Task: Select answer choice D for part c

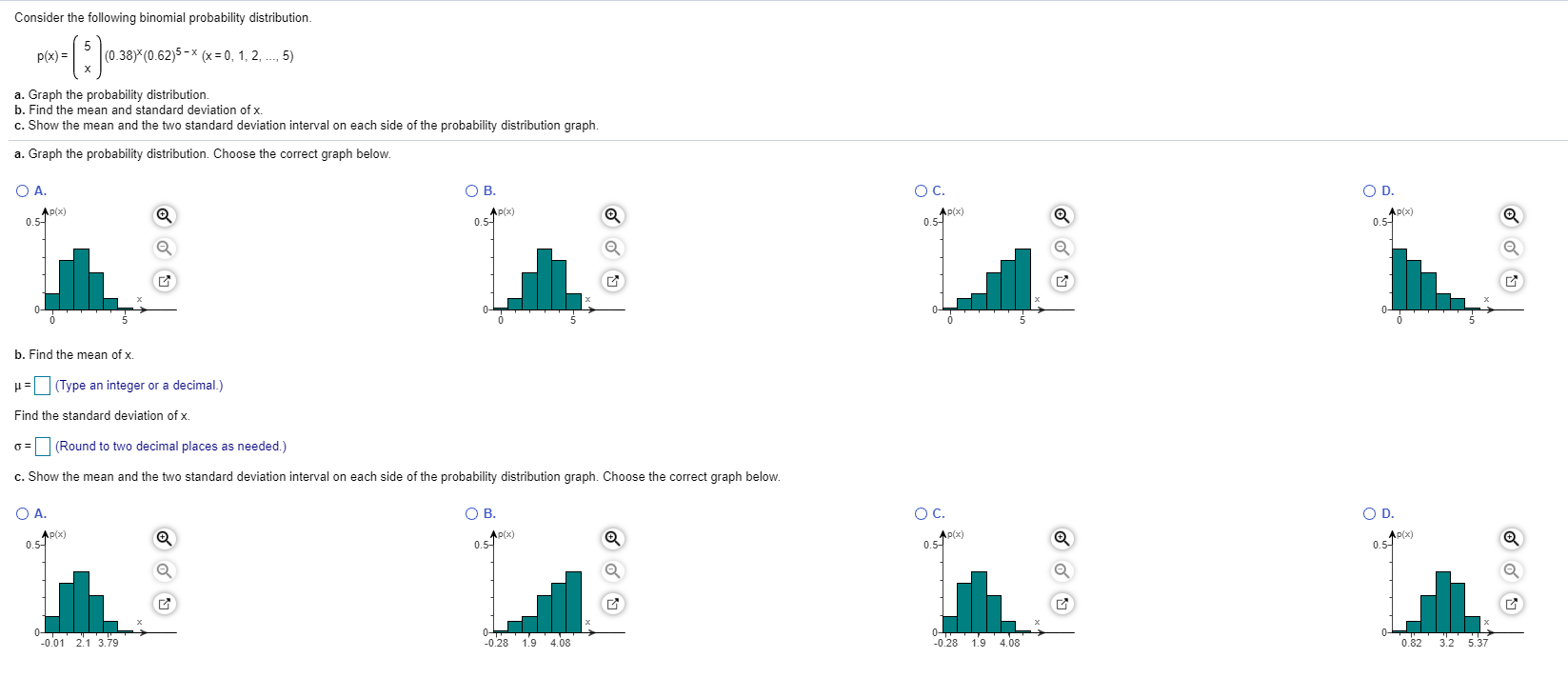Action: [x=1369, y=513]
